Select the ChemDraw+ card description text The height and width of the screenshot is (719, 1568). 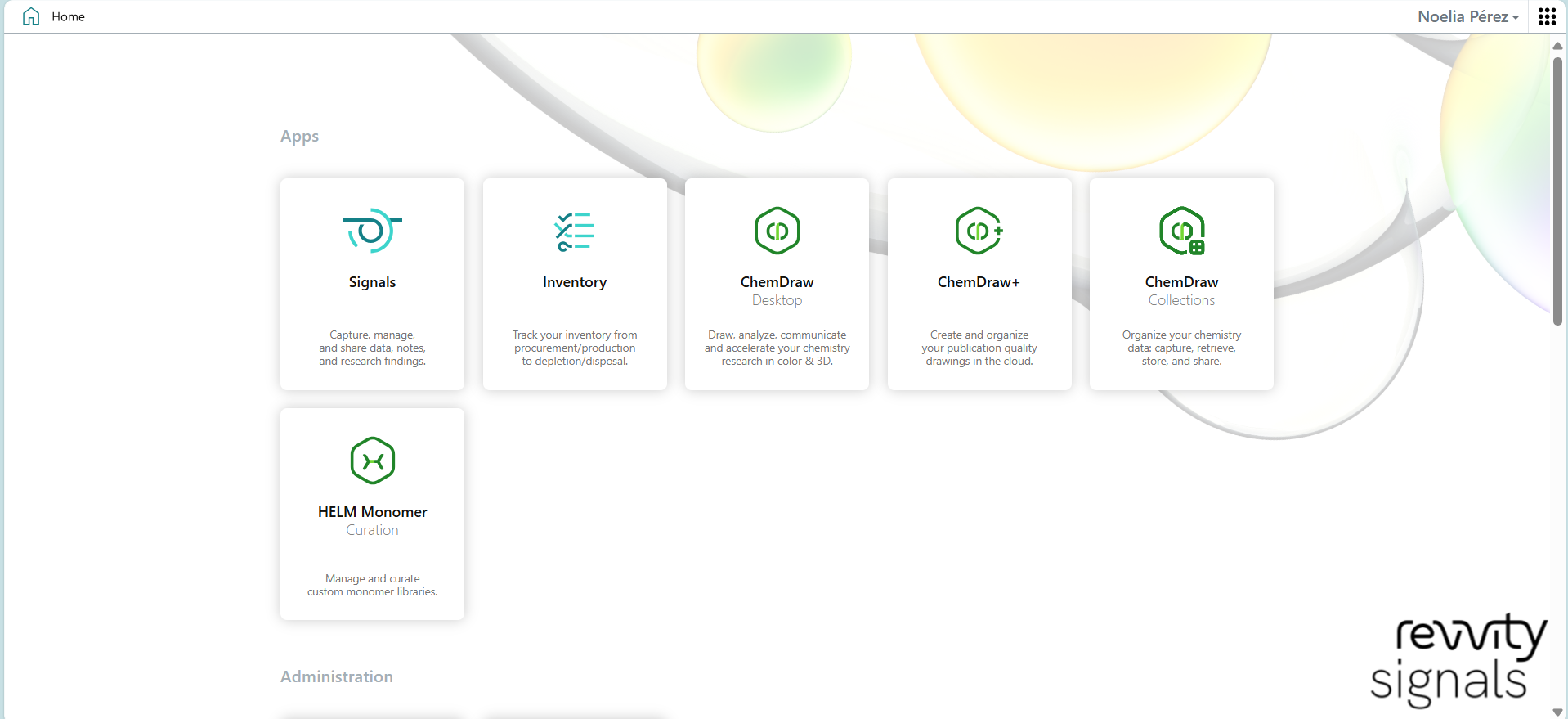[979, 348]
